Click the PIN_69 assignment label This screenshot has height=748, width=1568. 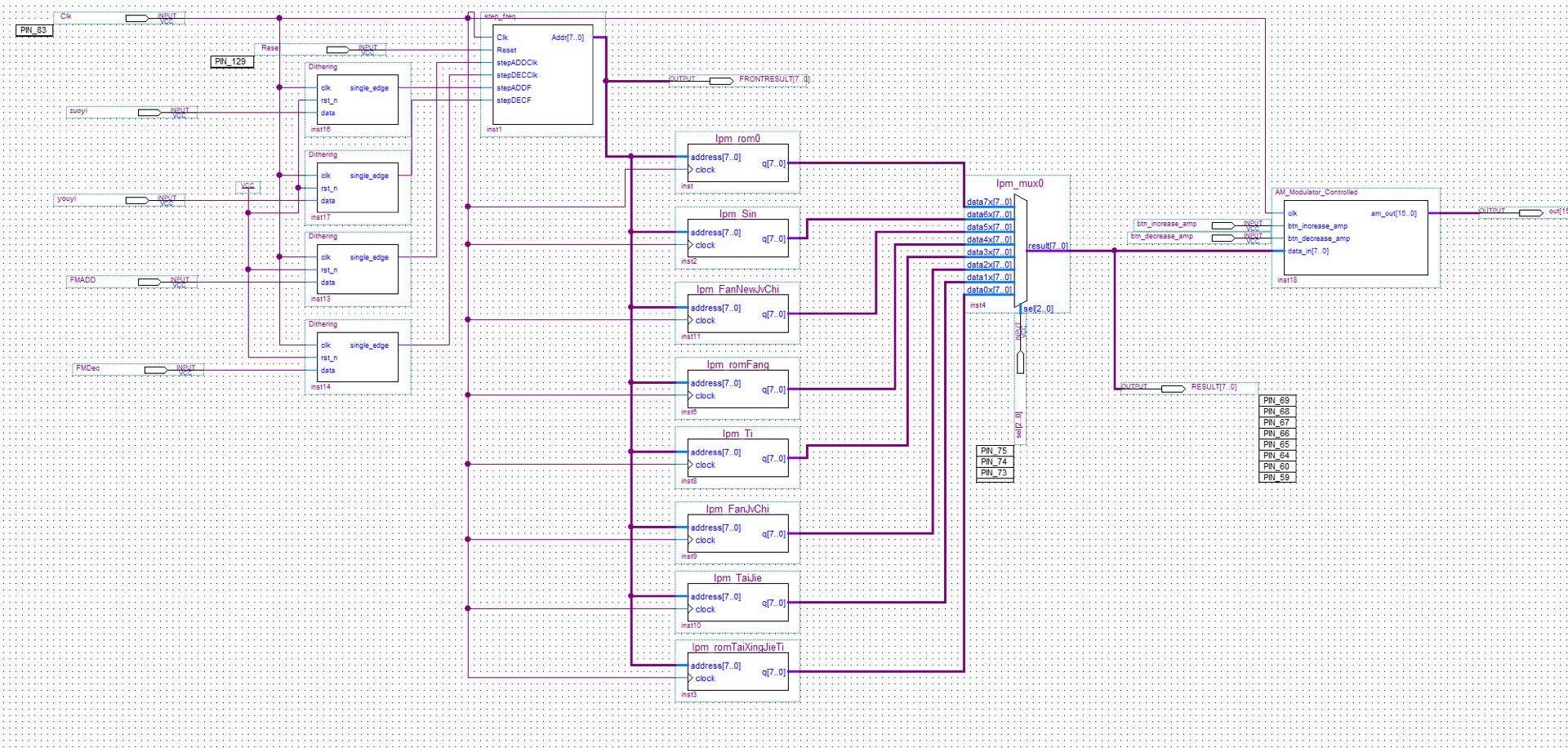click(x=1276, y=400)
